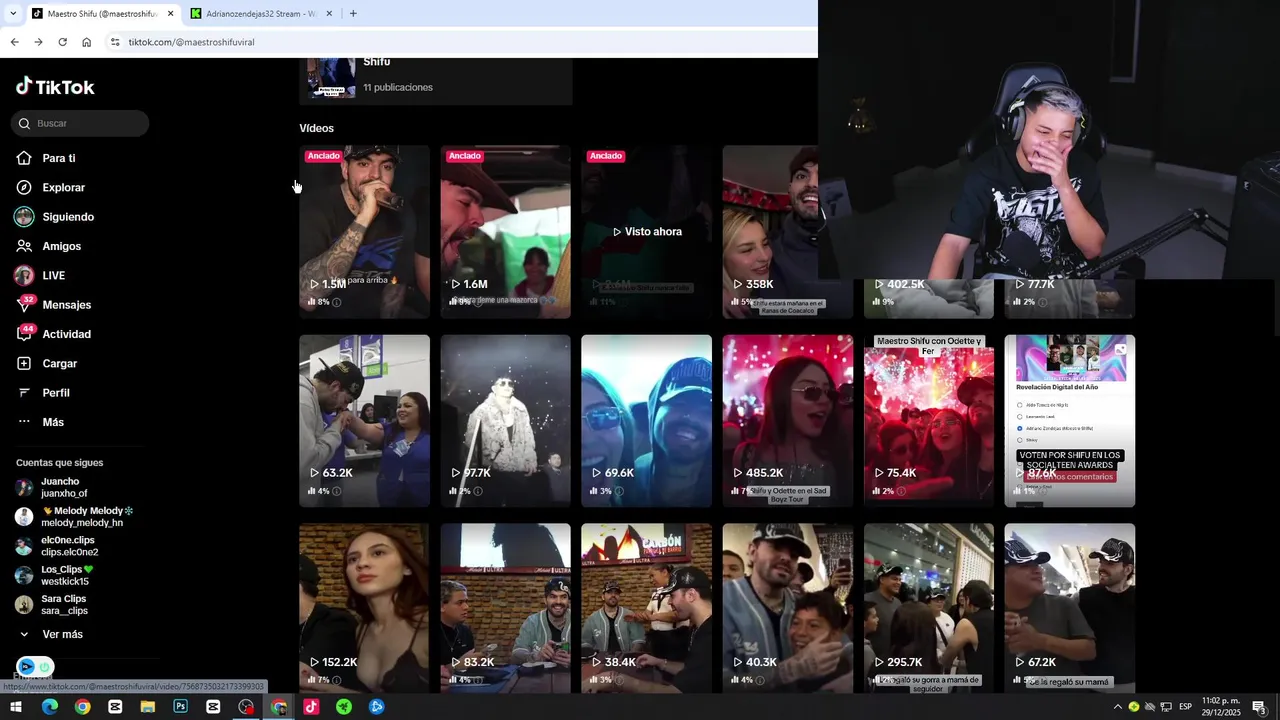Click the Buscar search field

[80, 123]
